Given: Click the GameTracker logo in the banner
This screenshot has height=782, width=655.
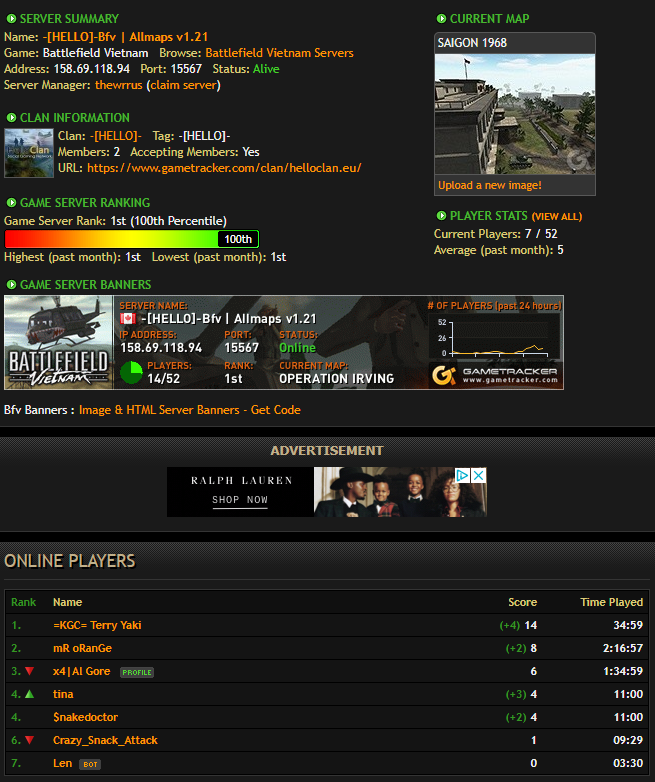Looking at the screenshot, I should coord(496,375).
